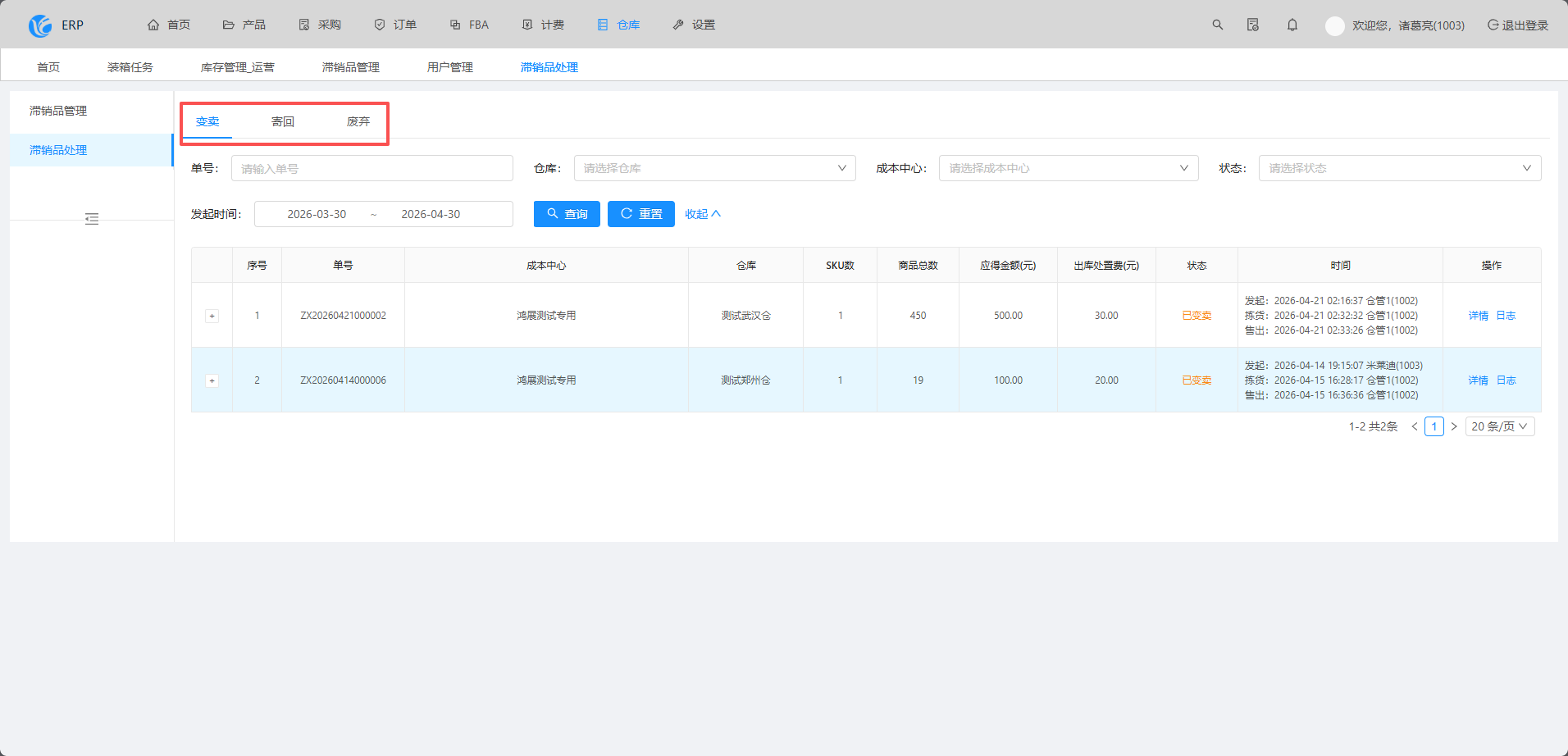The width and height of the screenshot is (1568, 756).
Task: Open the 仓库 warehouse dropdown
Action: pyautogui.click(x=715, y=168)
